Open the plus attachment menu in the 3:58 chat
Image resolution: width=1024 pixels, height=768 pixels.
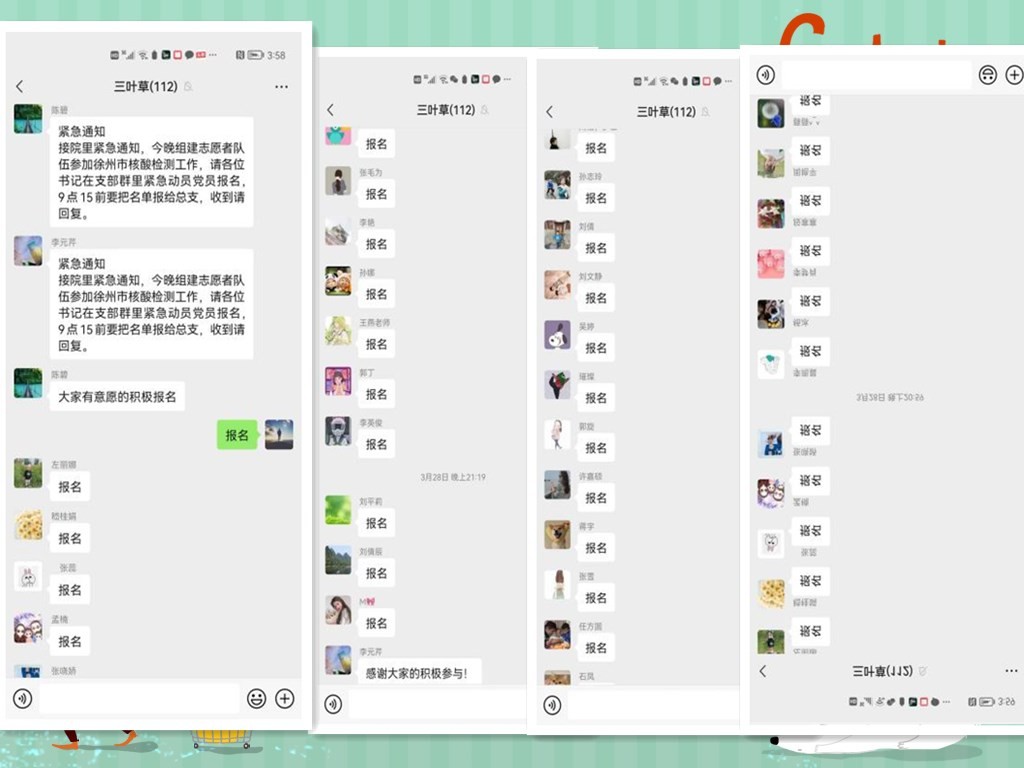pos(285,699)
